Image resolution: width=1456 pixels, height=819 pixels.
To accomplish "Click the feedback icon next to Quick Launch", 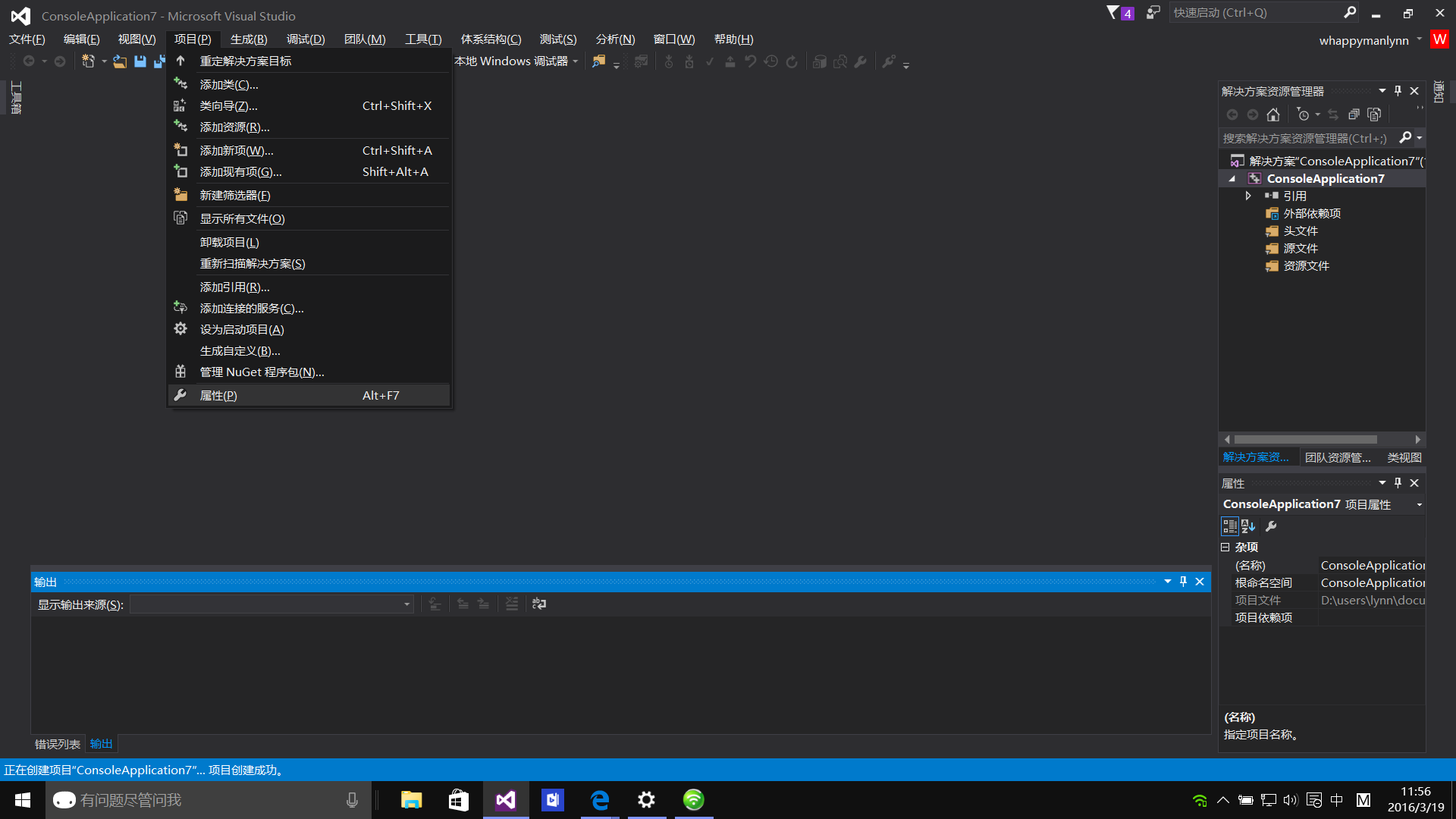I will coord(1153,13).
